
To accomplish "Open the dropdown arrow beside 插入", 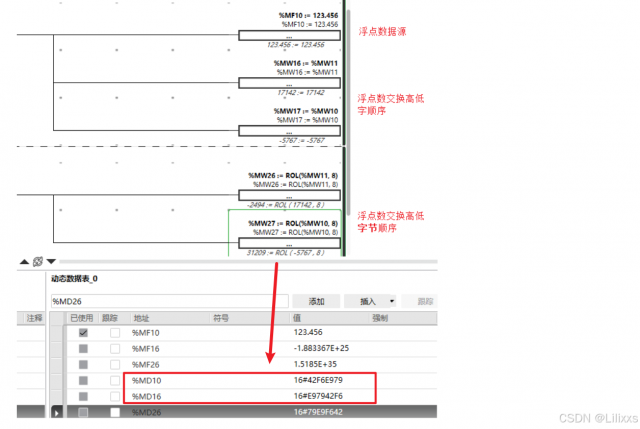I will coord(391,300).
